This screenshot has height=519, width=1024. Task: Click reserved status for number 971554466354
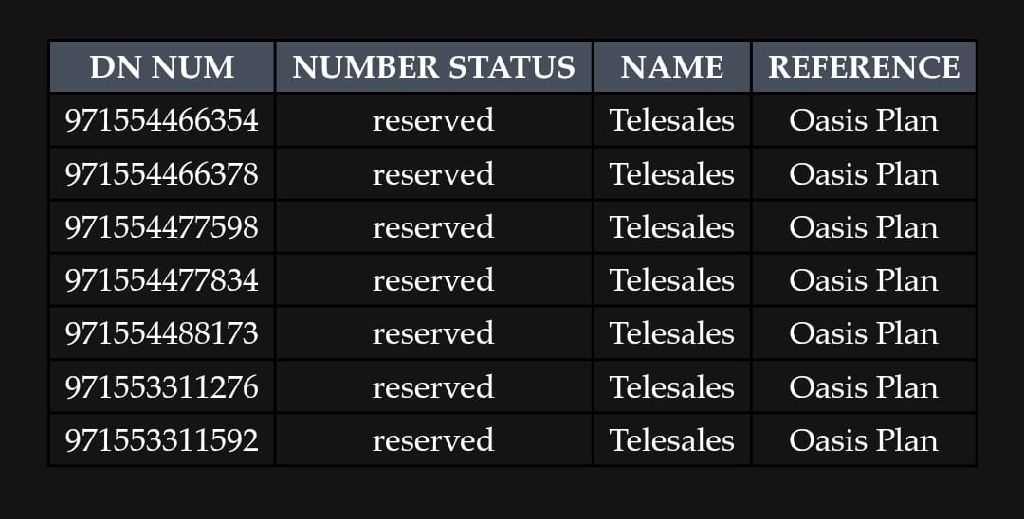point(433,120)
